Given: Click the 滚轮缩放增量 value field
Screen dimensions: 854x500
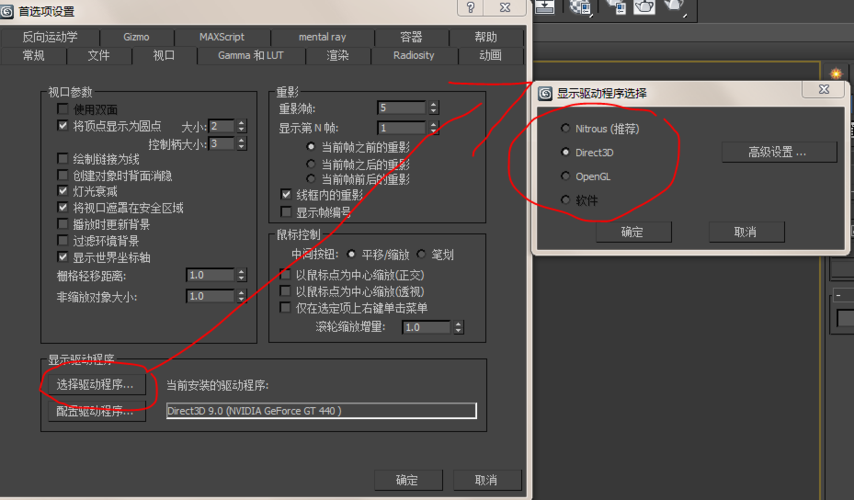Looking at the screenshot, I should (x=426, y=327).
